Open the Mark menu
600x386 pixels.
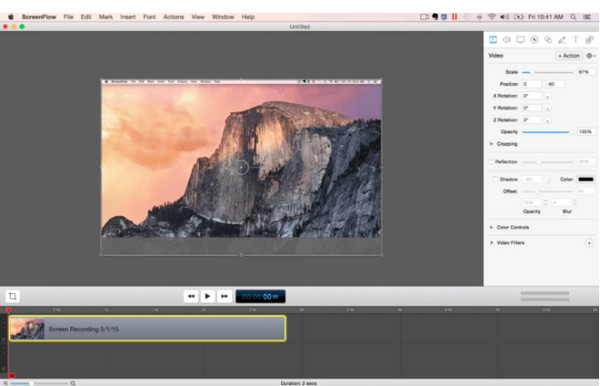coord(106,17)
